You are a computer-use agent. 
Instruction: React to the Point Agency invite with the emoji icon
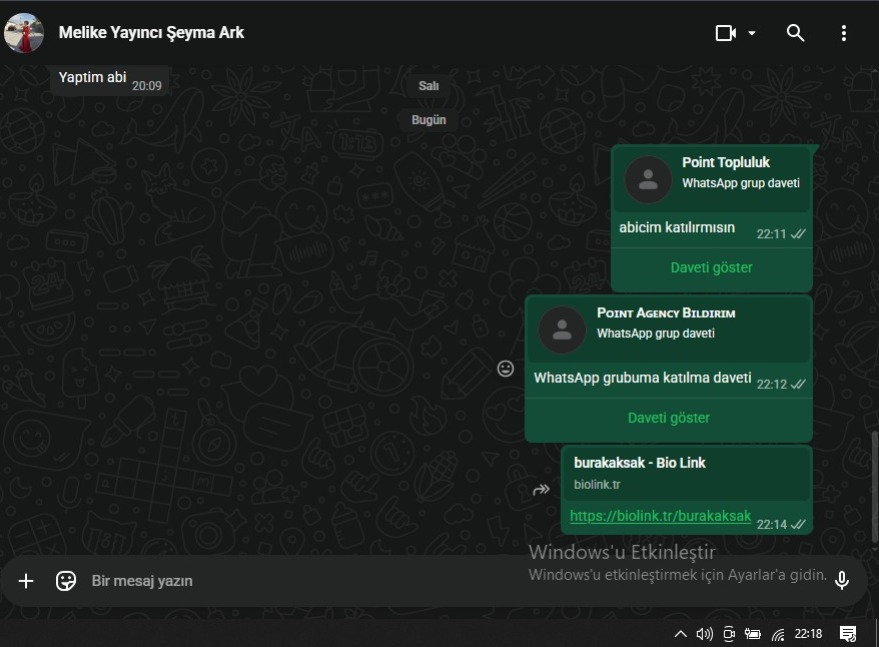[505, 368]
